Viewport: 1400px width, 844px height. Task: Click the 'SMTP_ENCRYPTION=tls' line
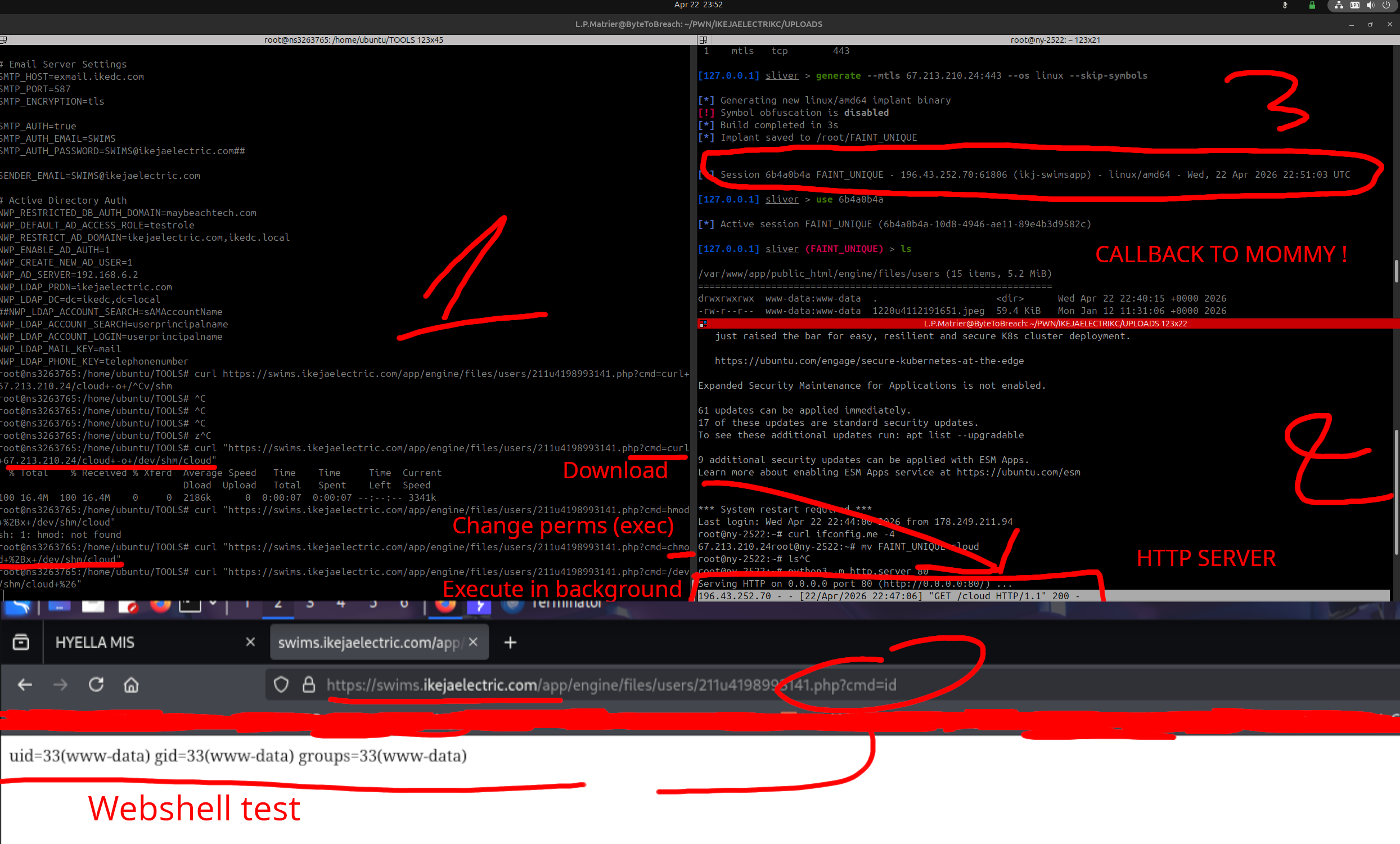(52, 101)
